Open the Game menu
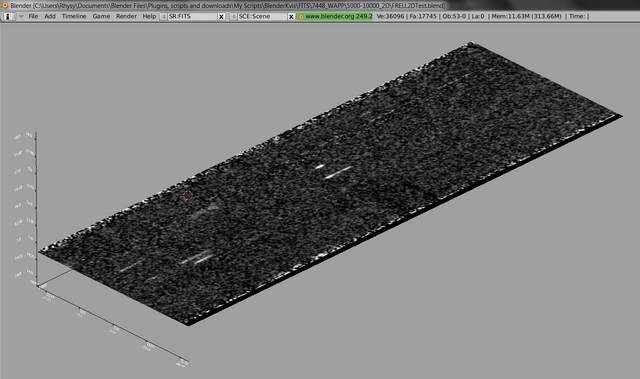 101,16
